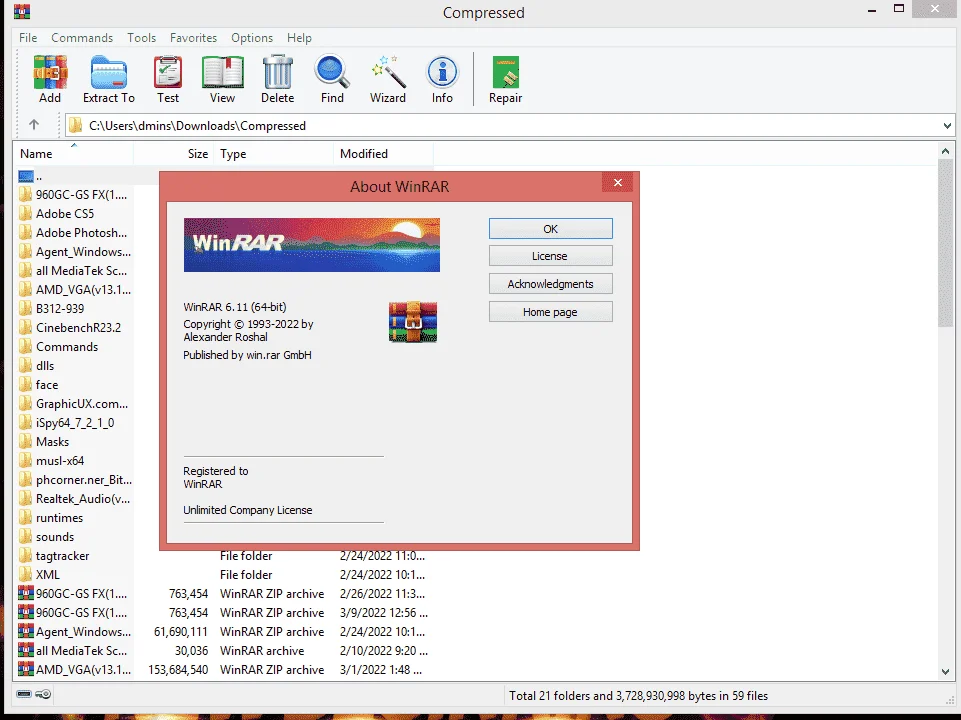Click the License button
Image resolution: width=961 pixels, height=720 pixels.
pyautogui.click(x=550, y=256)
